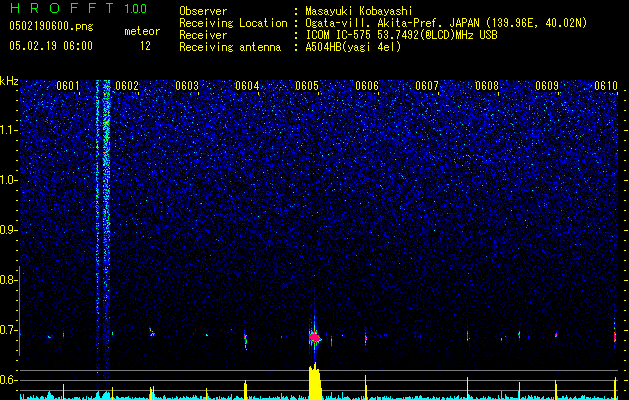
Task: Click the large pink meteor echo at 0605
Action: (315, 338)
